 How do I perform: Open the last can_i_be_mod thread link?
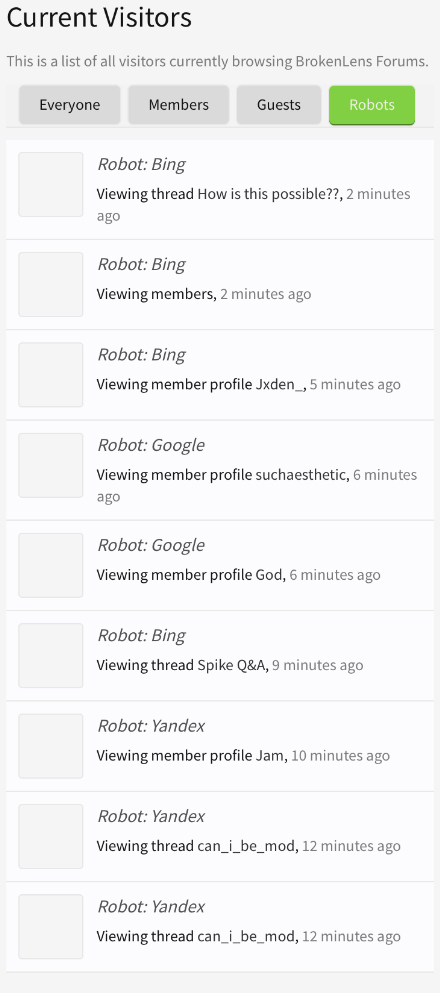point(246,936)
